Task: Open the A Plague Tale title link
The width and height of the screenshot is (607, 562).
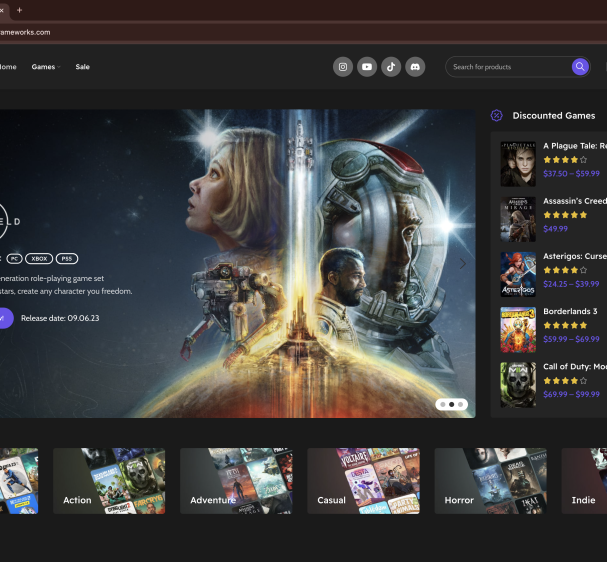Action: [x=575, y=146]
